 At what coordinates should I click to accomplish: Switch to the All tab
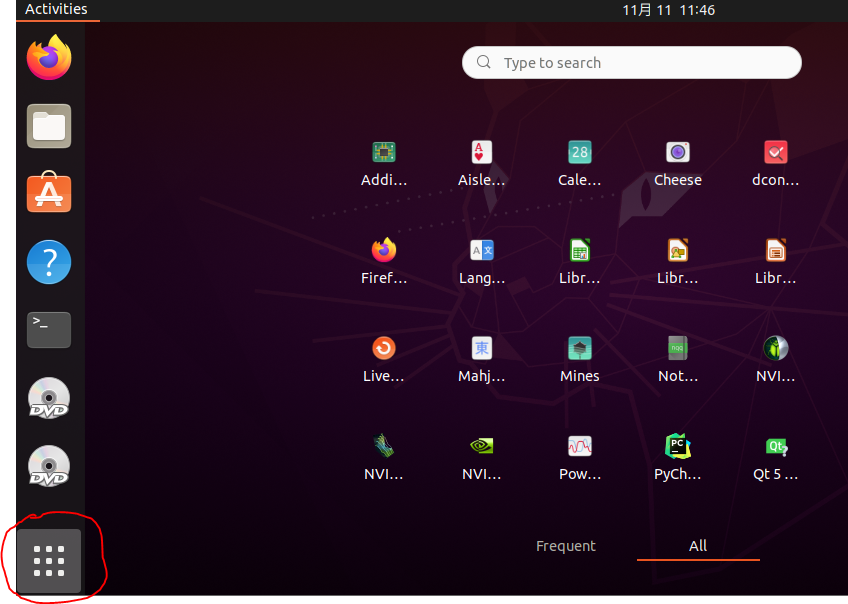click(698, 546)
